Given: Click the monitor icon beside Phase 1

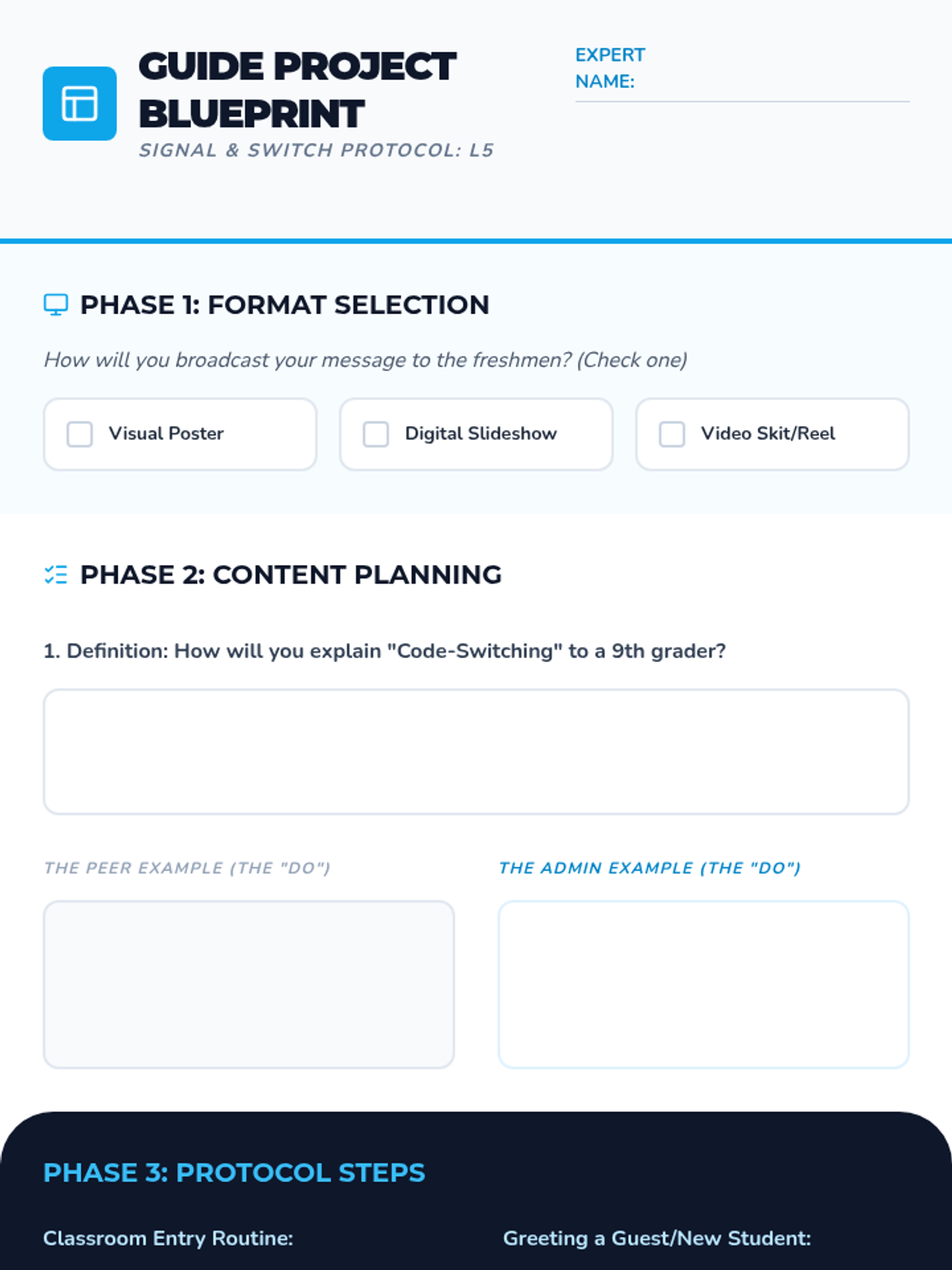Looking at the screenshot, I should click(x=56, y=305).
